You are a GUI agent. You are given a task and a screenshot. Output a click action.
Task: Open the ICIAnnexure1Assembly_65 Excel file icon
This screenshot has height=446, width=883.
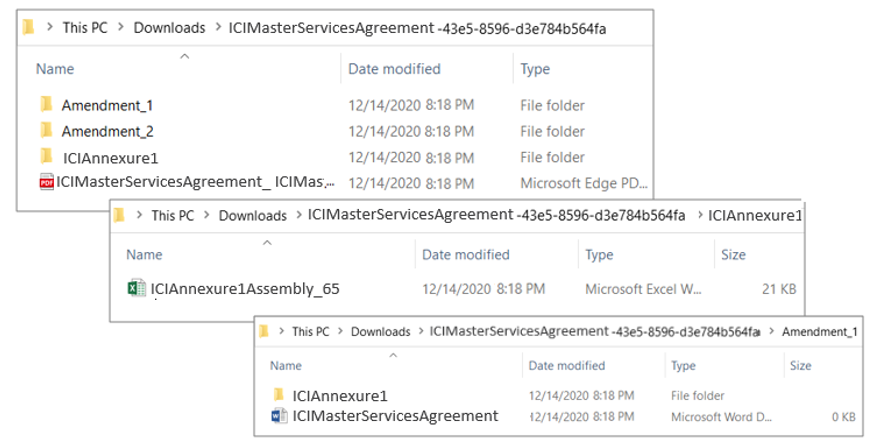point(137,288)
